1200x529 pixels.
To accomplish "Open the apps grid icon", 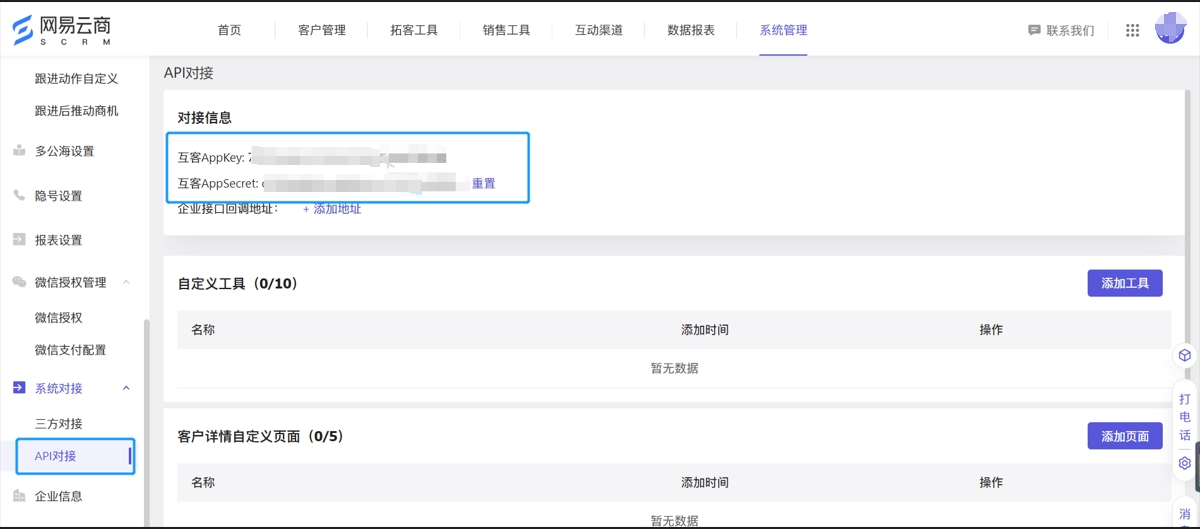I will click(1132, 31).
